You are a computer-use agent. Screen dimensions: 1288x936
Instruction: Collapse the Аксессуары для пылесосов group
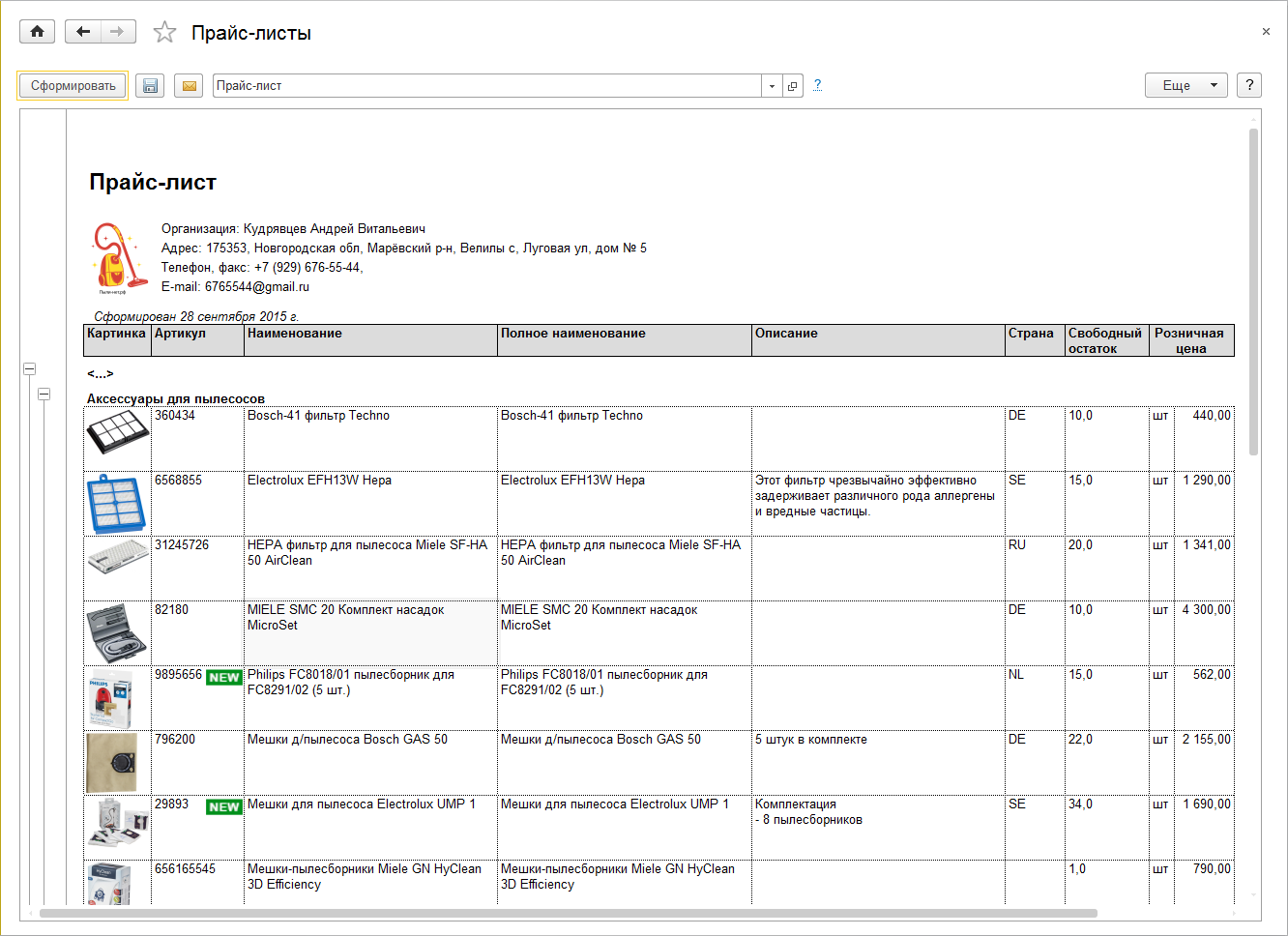click(x=44, y=395)
